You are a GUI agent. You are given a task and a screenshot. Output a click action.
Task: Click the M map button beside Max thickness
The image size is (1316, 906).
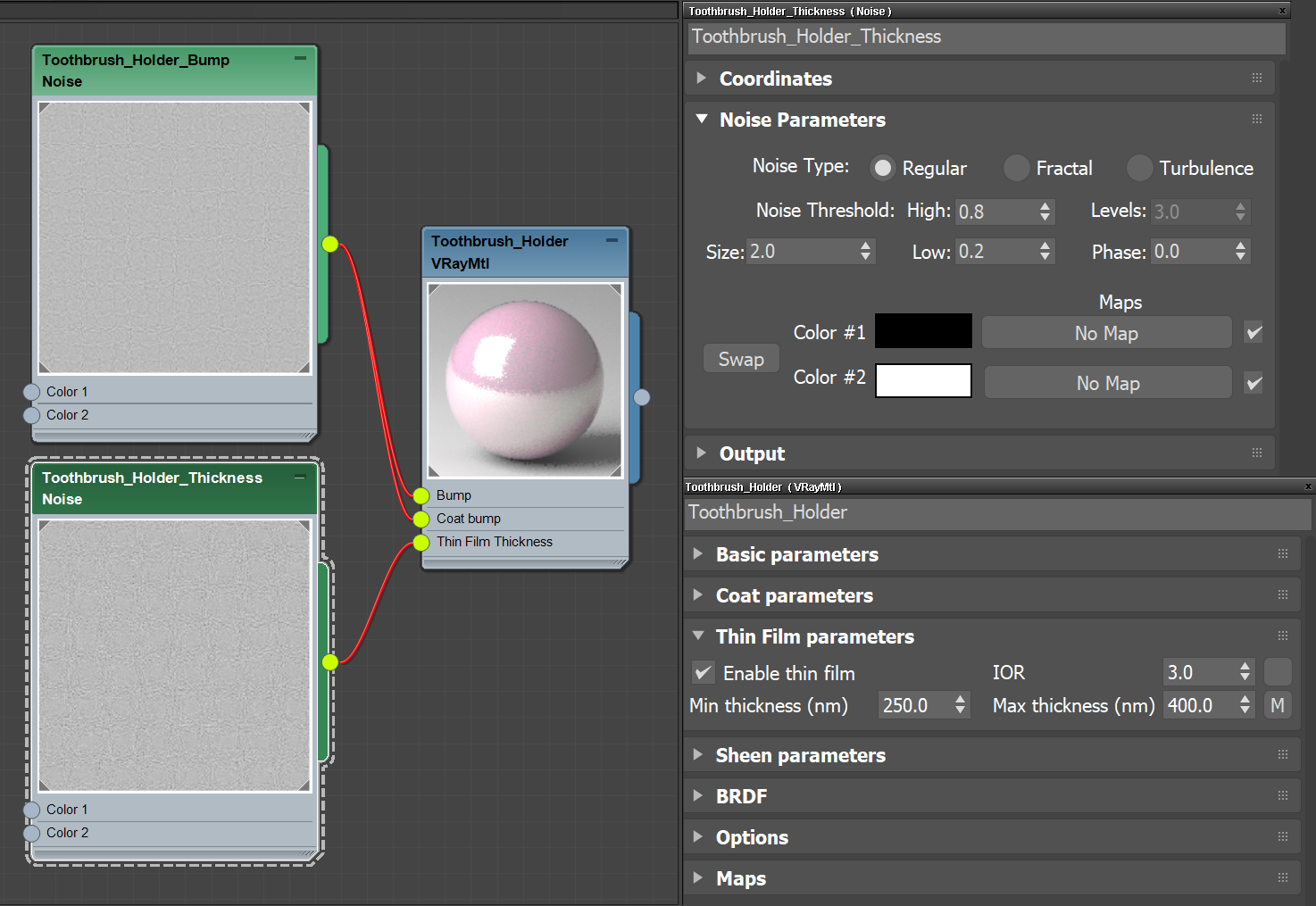click(1278, 704)
